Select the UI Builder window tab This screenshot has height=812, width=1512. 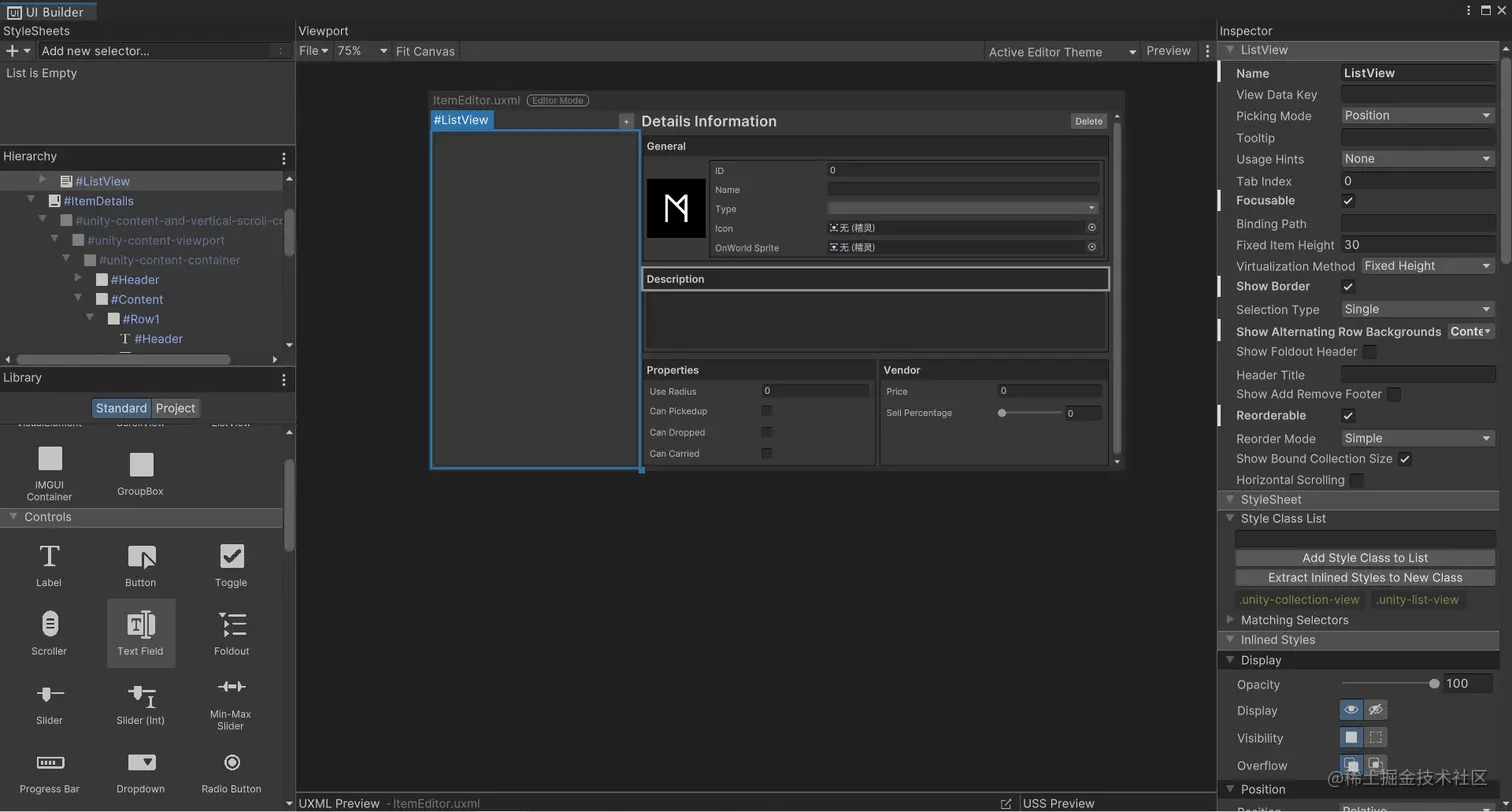pyautogui.click(x=47, y=12)
